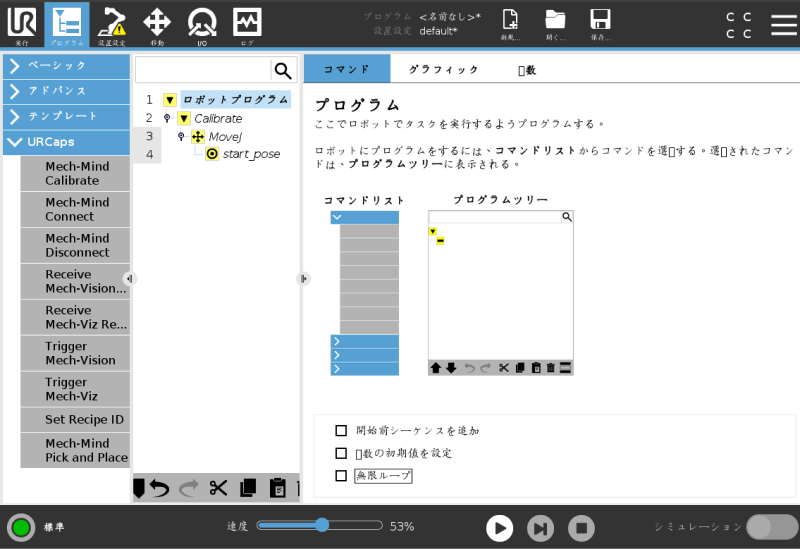Insert Trigger Mech-Vision node
This screenshot has height=549, width=800.
(x=76, y=353)
